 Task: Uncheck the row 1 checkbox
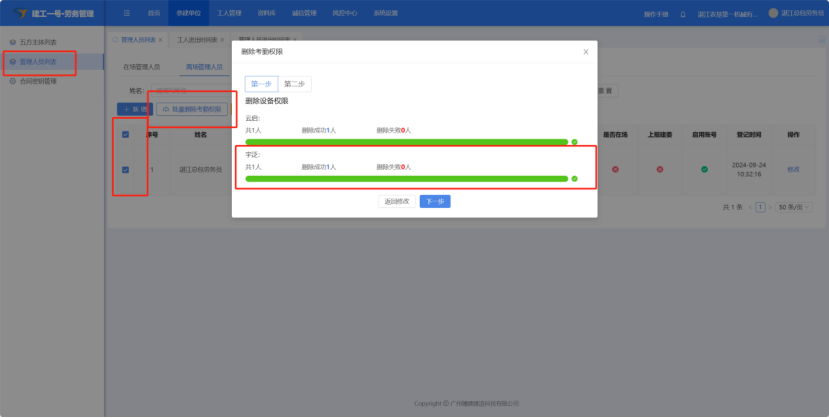coord(125,170)
